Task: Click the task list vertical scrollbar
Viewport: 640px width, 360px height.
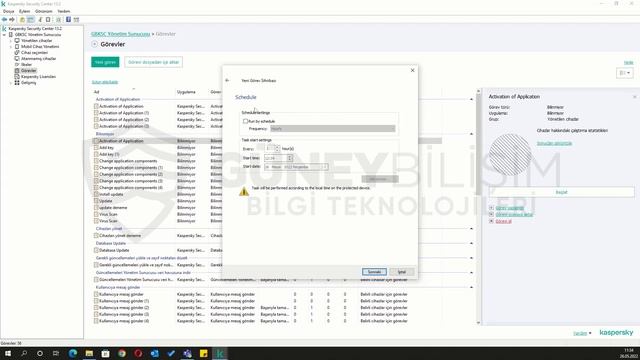Action: click(478, 144)
